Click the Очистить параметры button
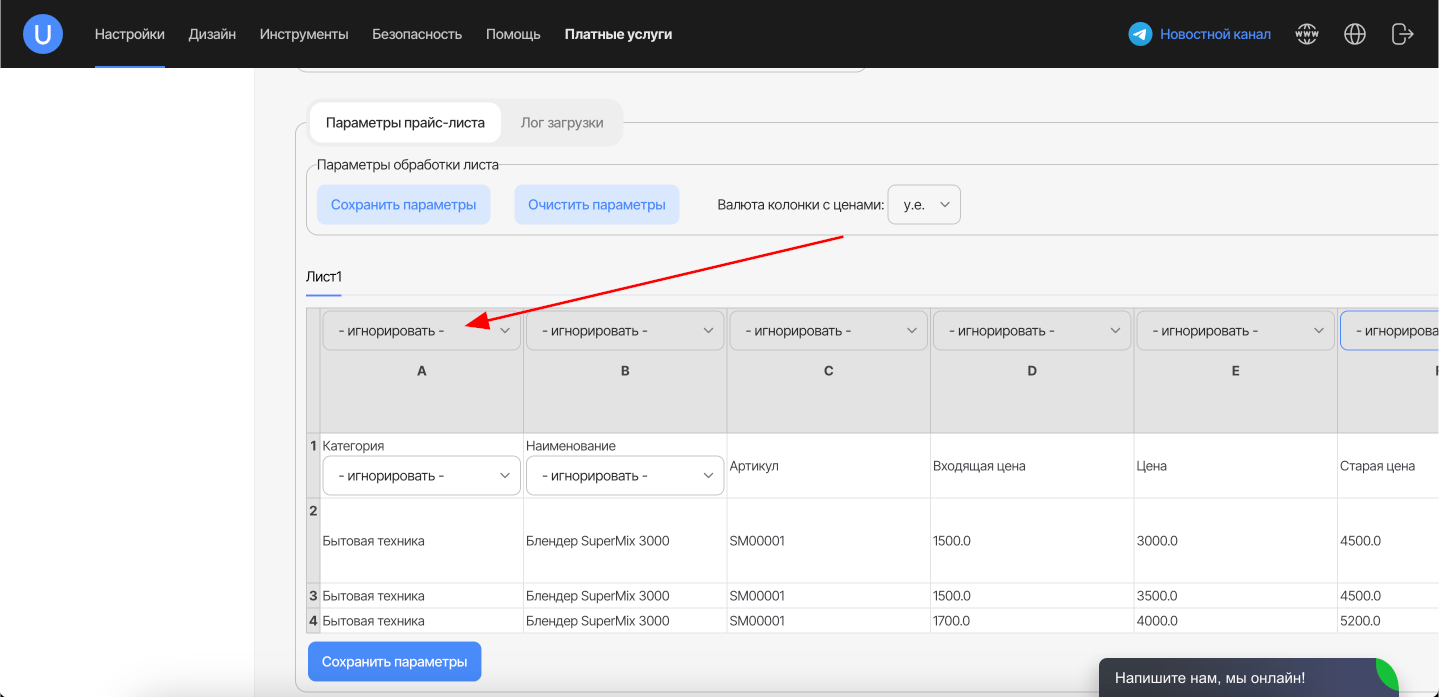 coord(597,205)
